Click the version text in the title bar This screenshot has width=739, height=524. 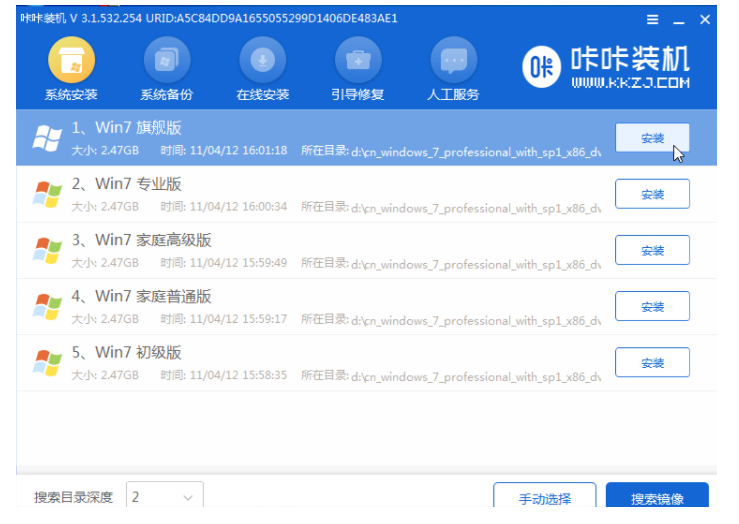pyautogui.click(x=106, y=18)
